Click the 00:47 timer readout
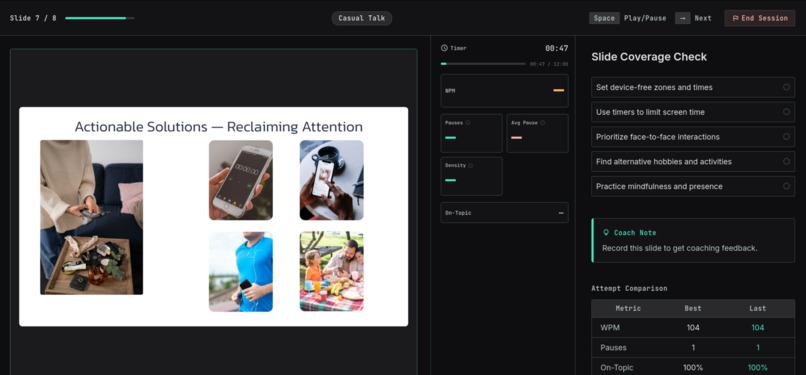 (x=557, y=48)
